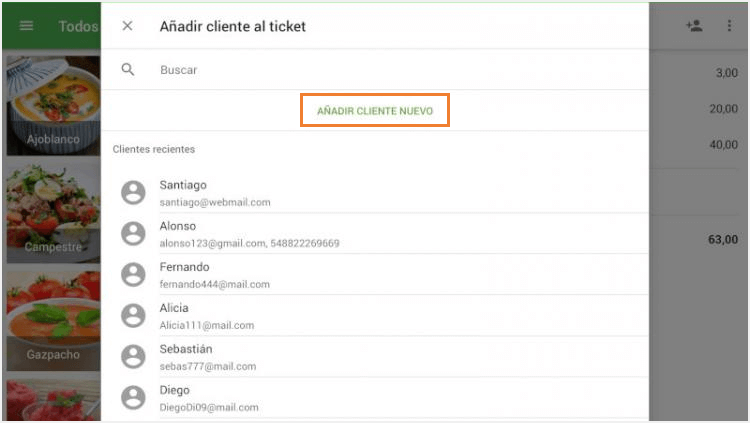Click the add customer icon at top right
The image size is (750, 423).
pos(694,25)
